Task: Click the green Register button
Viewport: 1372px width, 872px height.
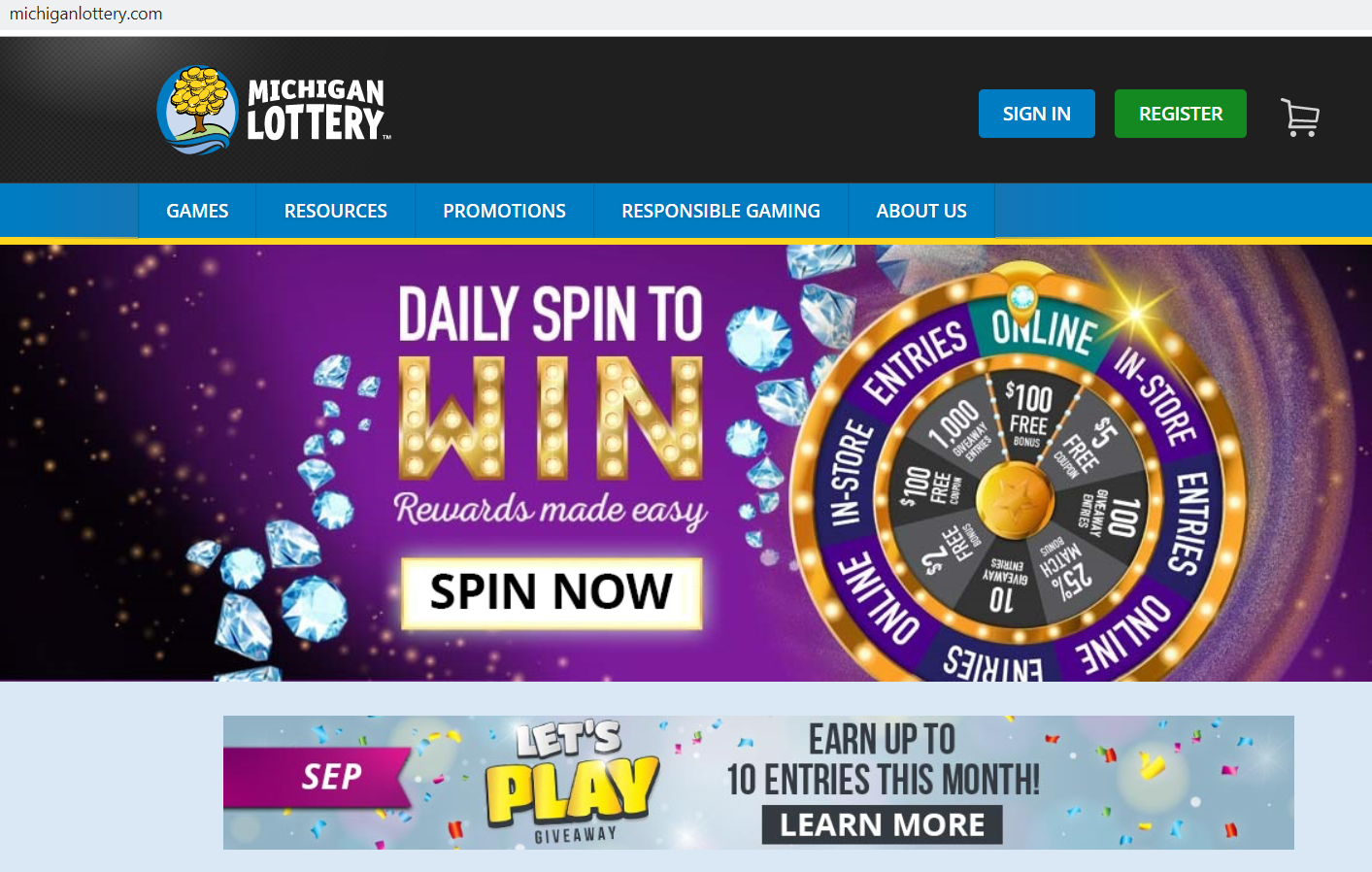Action: 1181,114
